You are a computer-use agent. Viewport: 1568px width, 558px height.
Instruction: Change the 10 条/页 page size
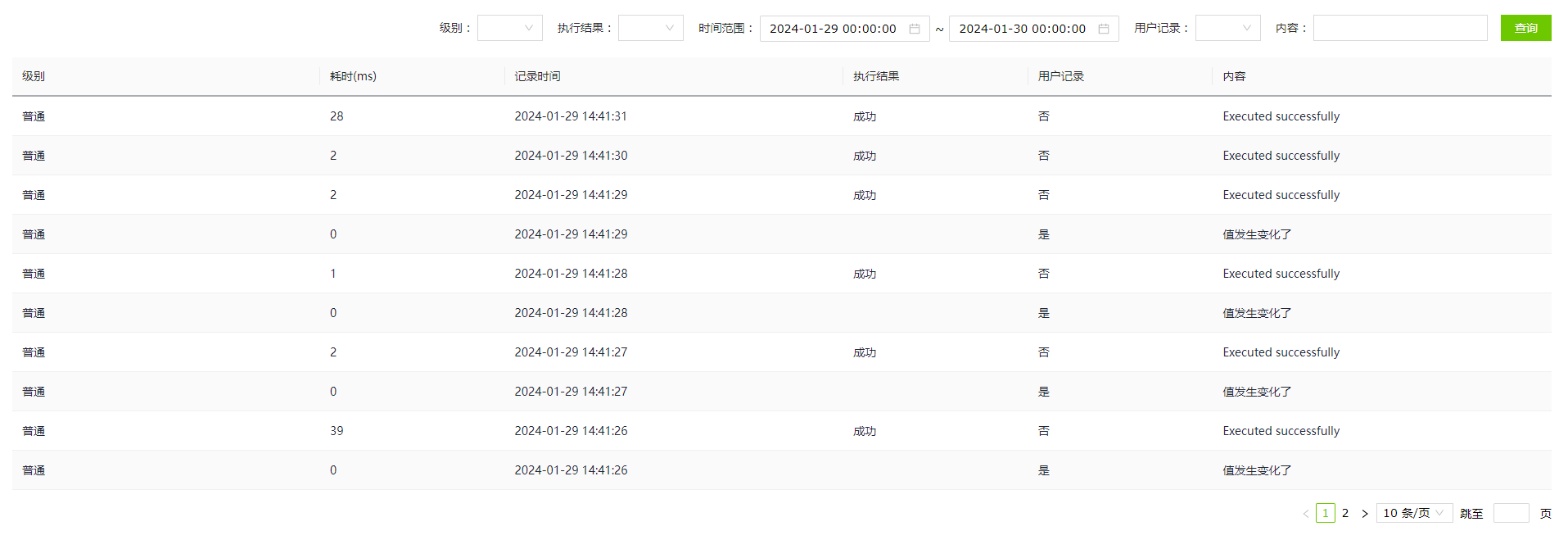click(x=1414, y=513)
